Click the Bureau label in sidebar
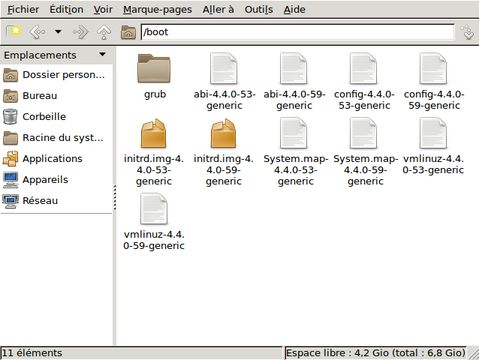The image size is (479, 360). click(40, 96)
